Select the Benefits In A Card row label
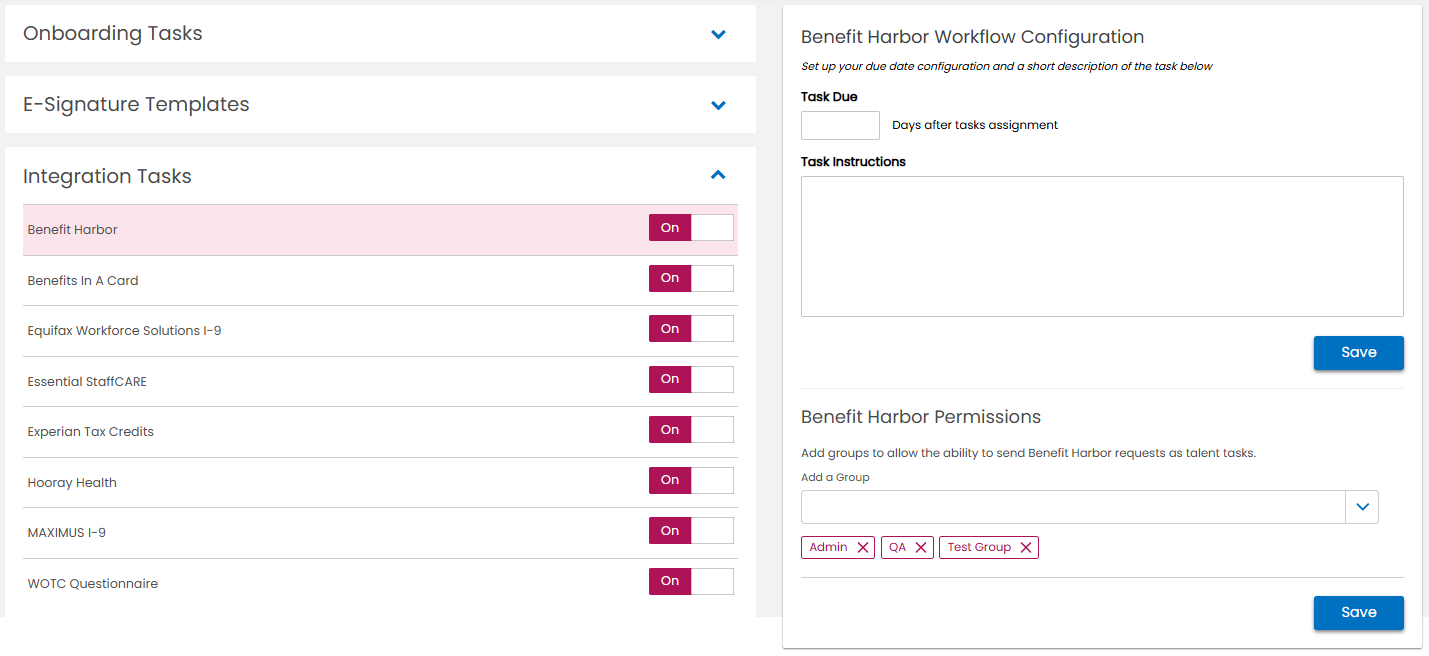Image resolution: width=1429 pixels, height=656 pixels. click(x=83, y=281)
